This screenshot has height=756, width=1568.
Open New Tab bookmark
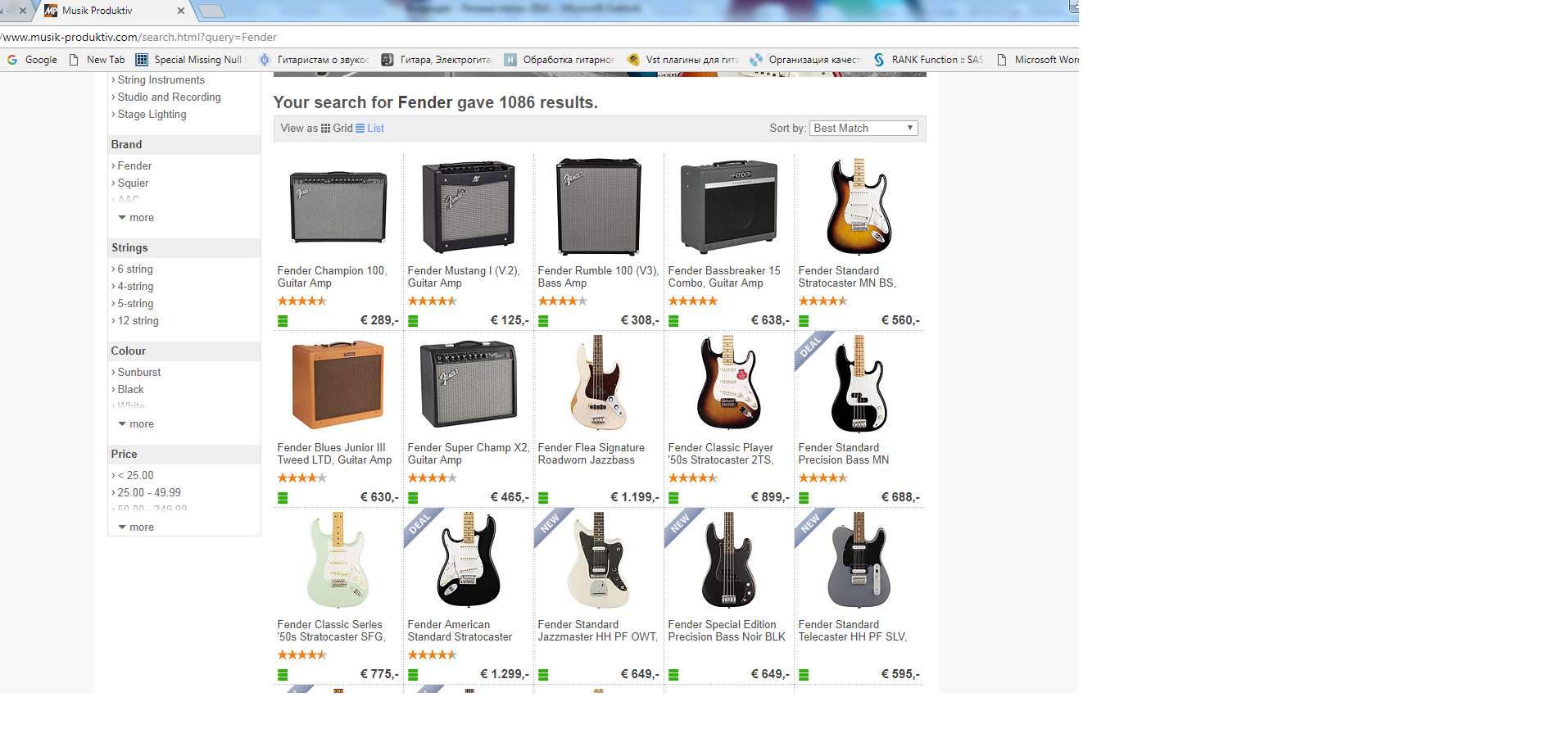pos(97,60)
